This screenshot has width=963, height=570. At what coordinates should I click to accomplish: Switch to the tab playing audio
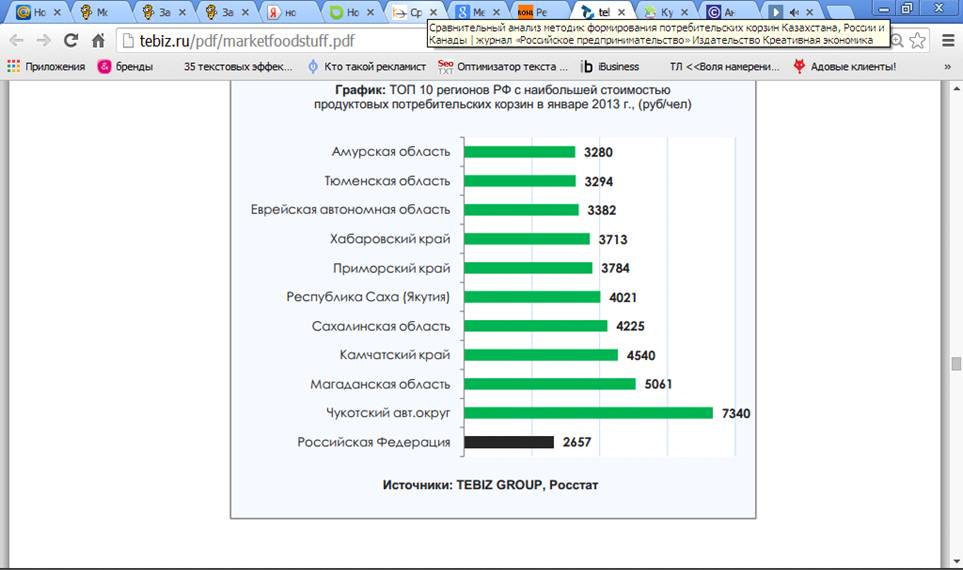(791, 12)
